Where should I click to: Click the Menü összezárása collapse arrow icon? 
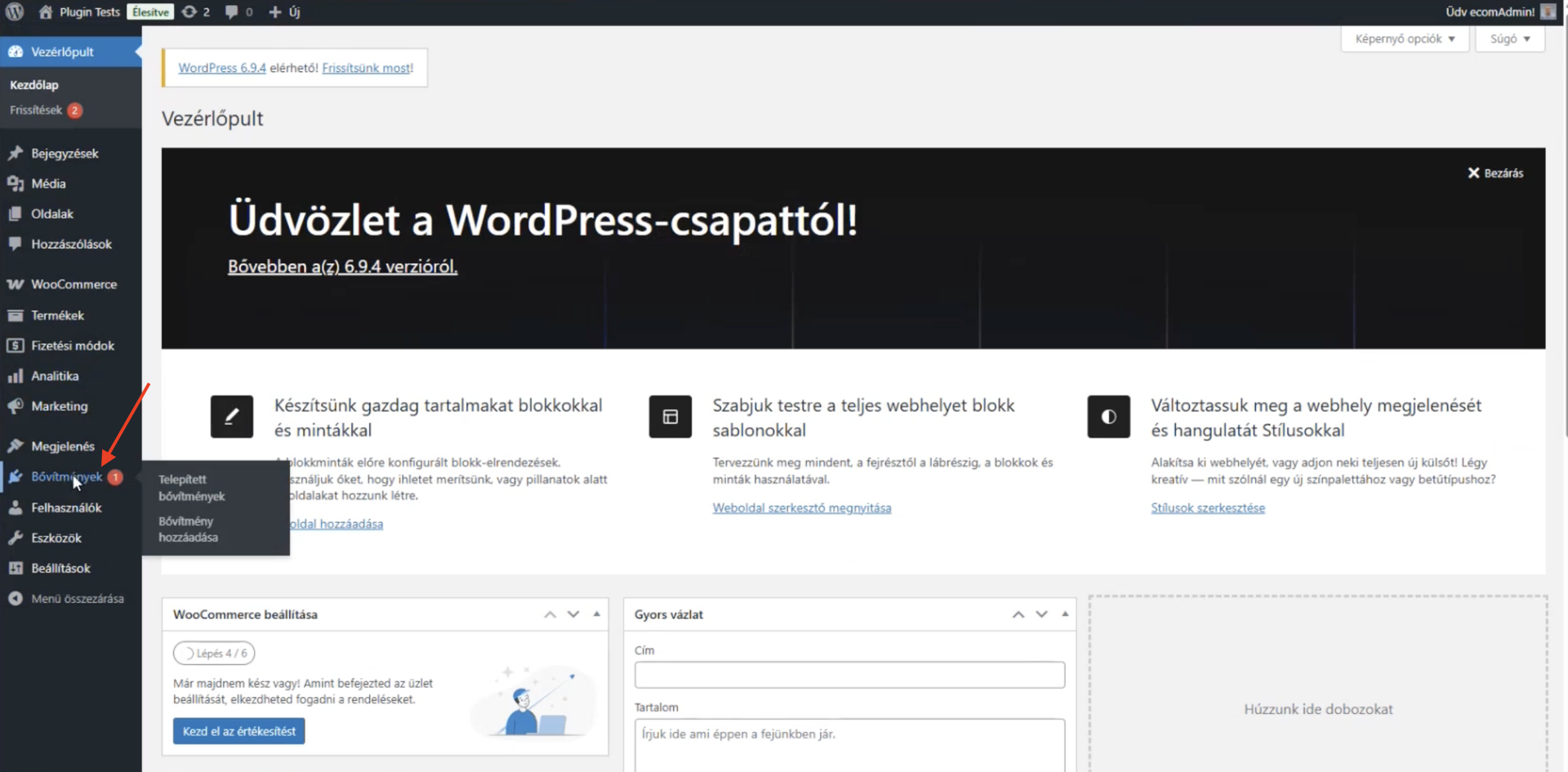[x=16, y=599]
